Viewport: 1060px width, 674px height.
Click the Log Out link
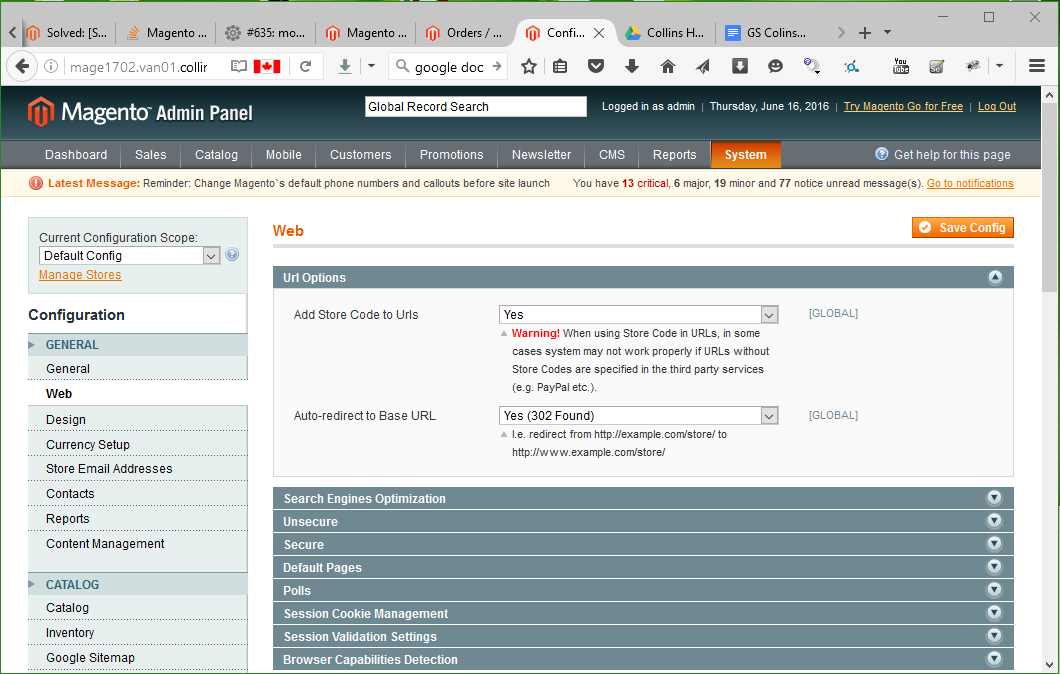point(997,106)
